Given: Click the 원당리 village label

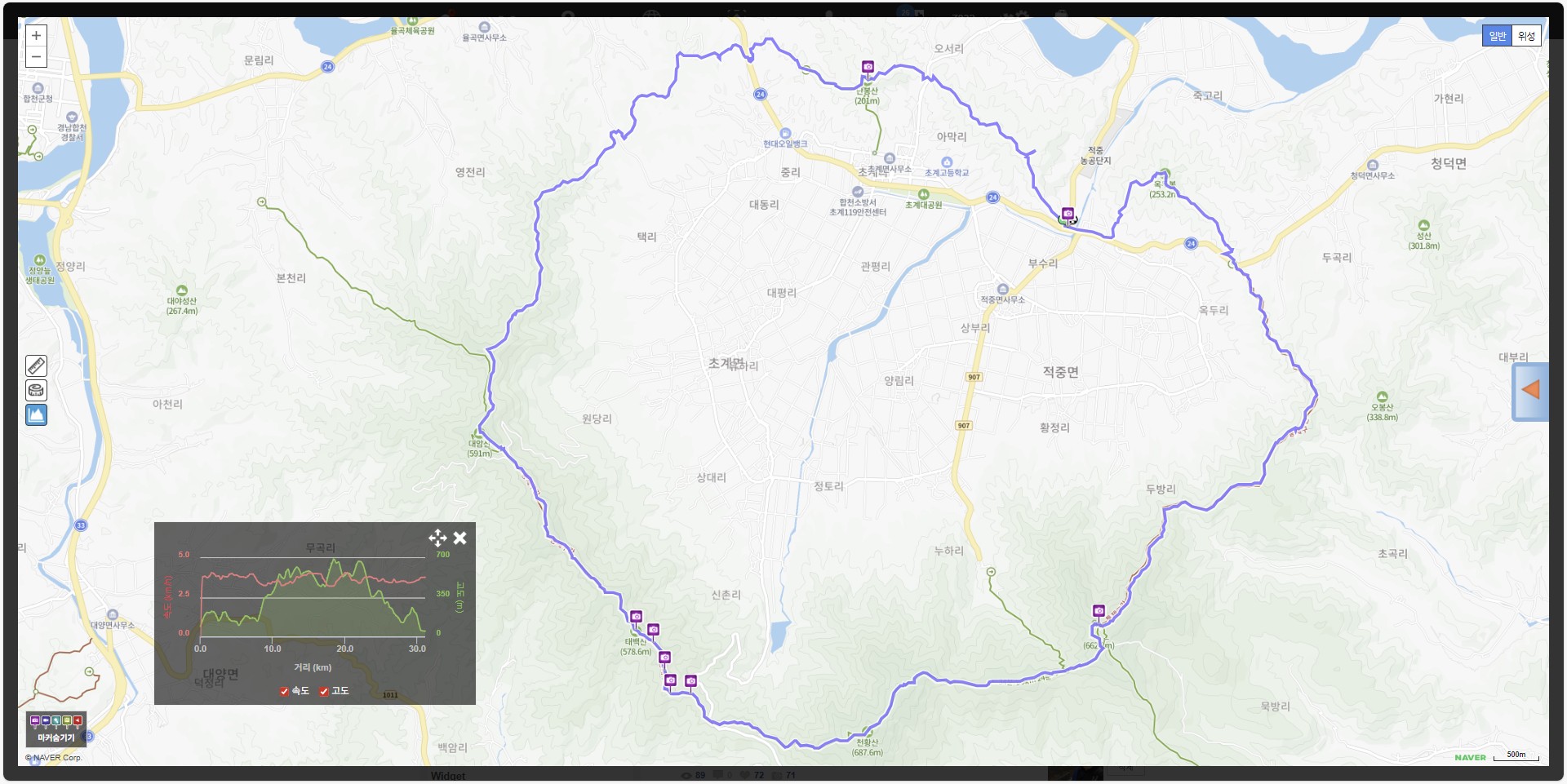Looking at the screenshot, I should [x=597, y=419].
